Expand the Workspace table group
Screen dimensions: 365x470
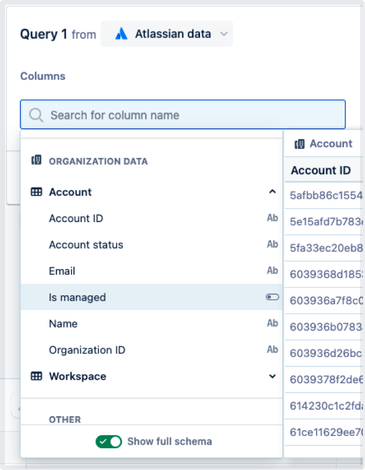click(272, 376)
